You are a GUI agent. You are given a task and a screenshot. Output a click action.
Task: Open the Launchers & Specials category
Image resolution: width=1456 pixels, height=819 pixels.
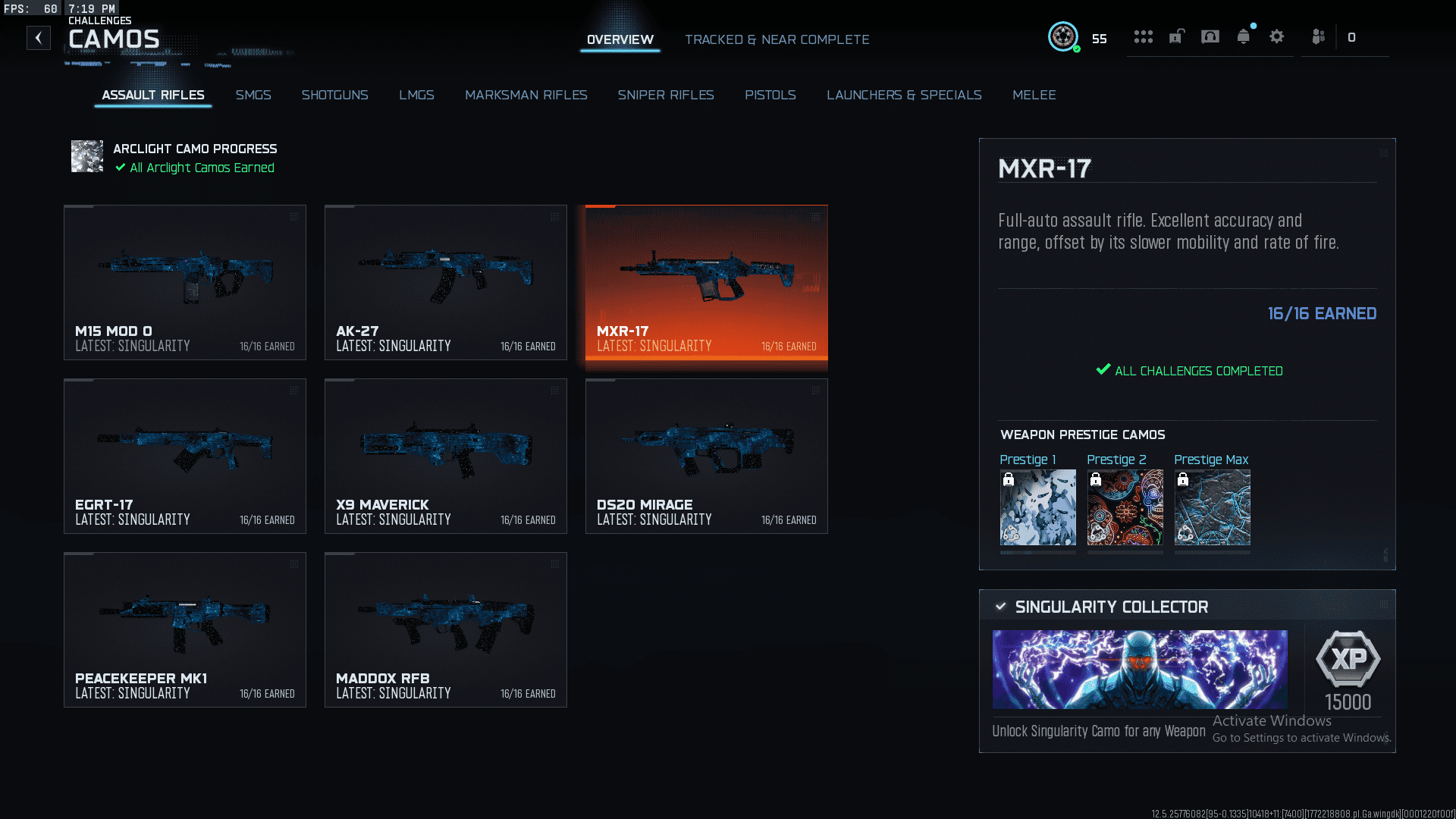904,95
